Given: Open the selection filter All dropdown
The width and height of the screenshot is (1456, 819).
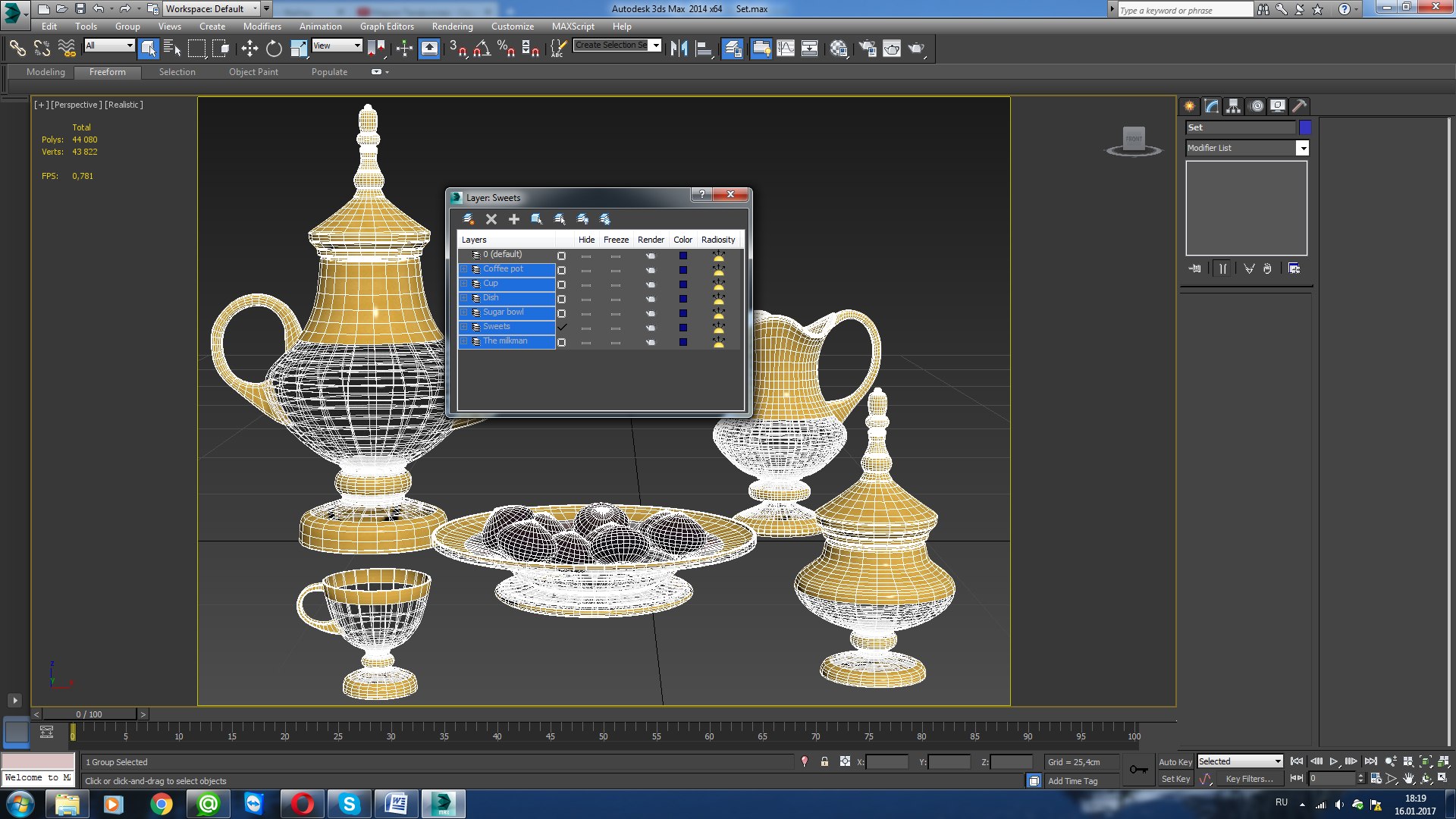Looking at the screenshot, I should 109,45.
